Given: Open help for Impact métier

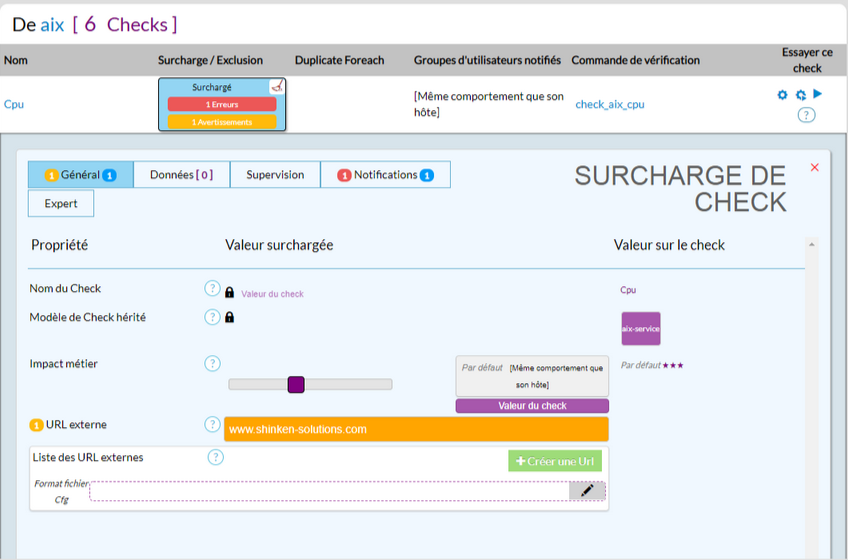Looking at the screenshot, I should click(x=212, y=364).
